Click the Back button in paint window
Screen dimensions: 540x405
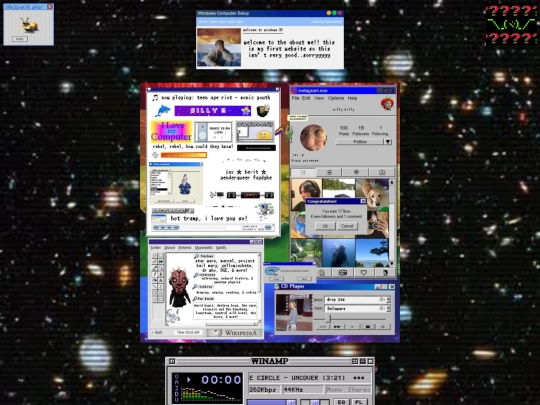coord(157,332)
